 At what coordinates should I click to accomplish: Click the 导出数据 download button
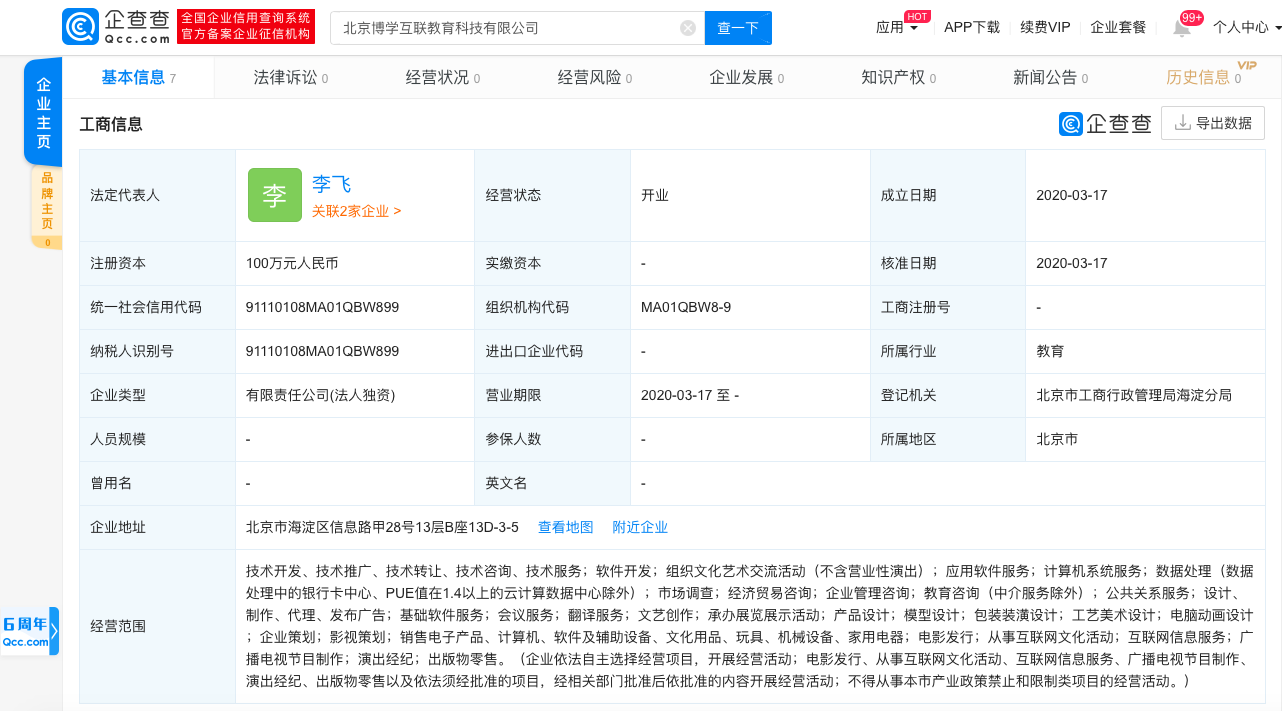(1212, 123)
